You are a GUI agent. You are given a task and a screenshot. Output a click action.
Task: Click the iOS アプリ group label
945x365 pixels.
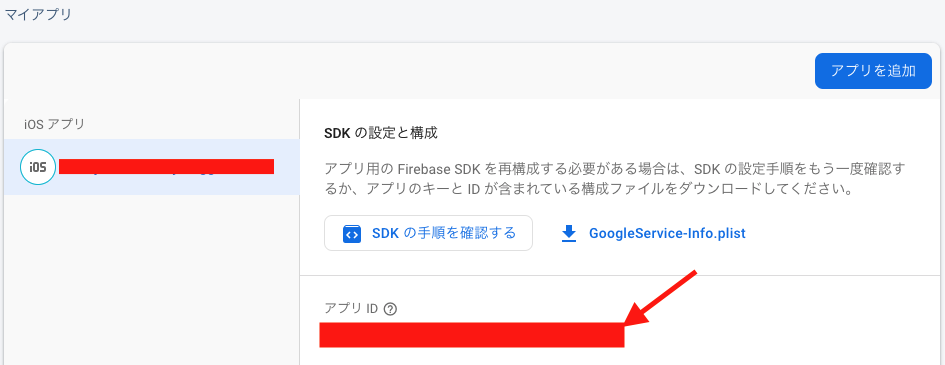click(x=54, y=125)
